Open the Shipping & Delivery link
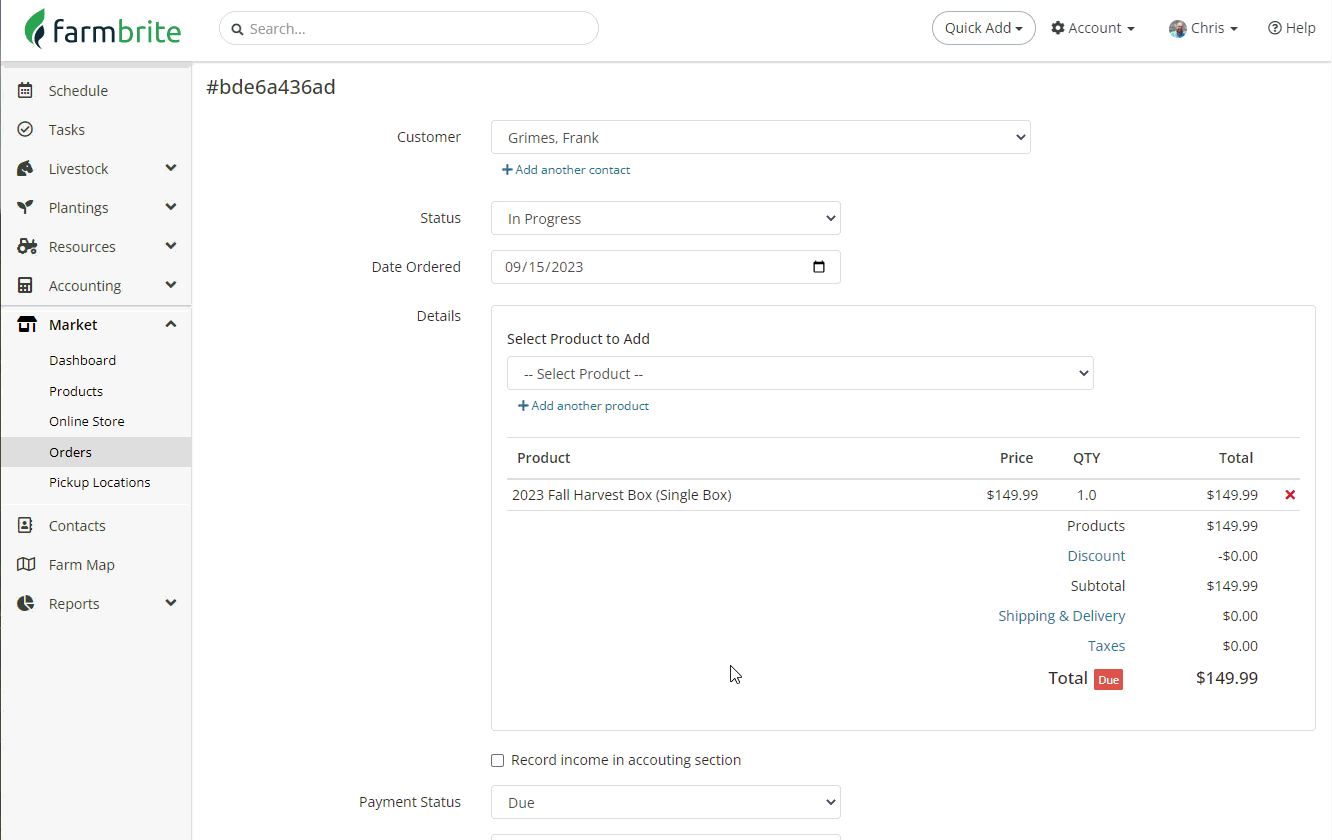Image resolution: width=1332 pixels, height=840 pixels. (1061, 616)
